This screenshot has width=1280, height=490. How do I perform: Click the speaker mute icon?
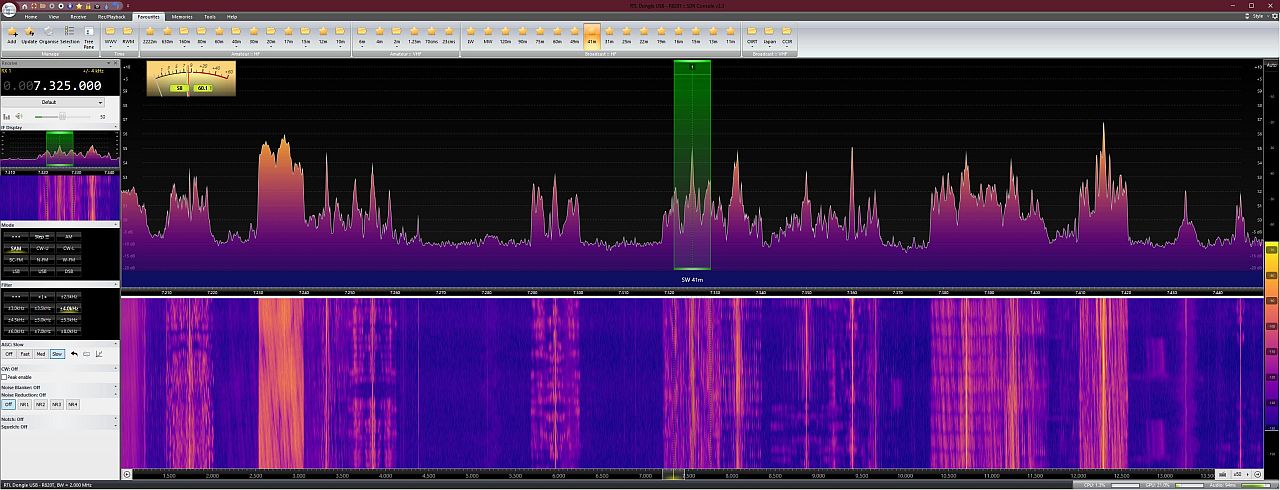click(19, 116)
